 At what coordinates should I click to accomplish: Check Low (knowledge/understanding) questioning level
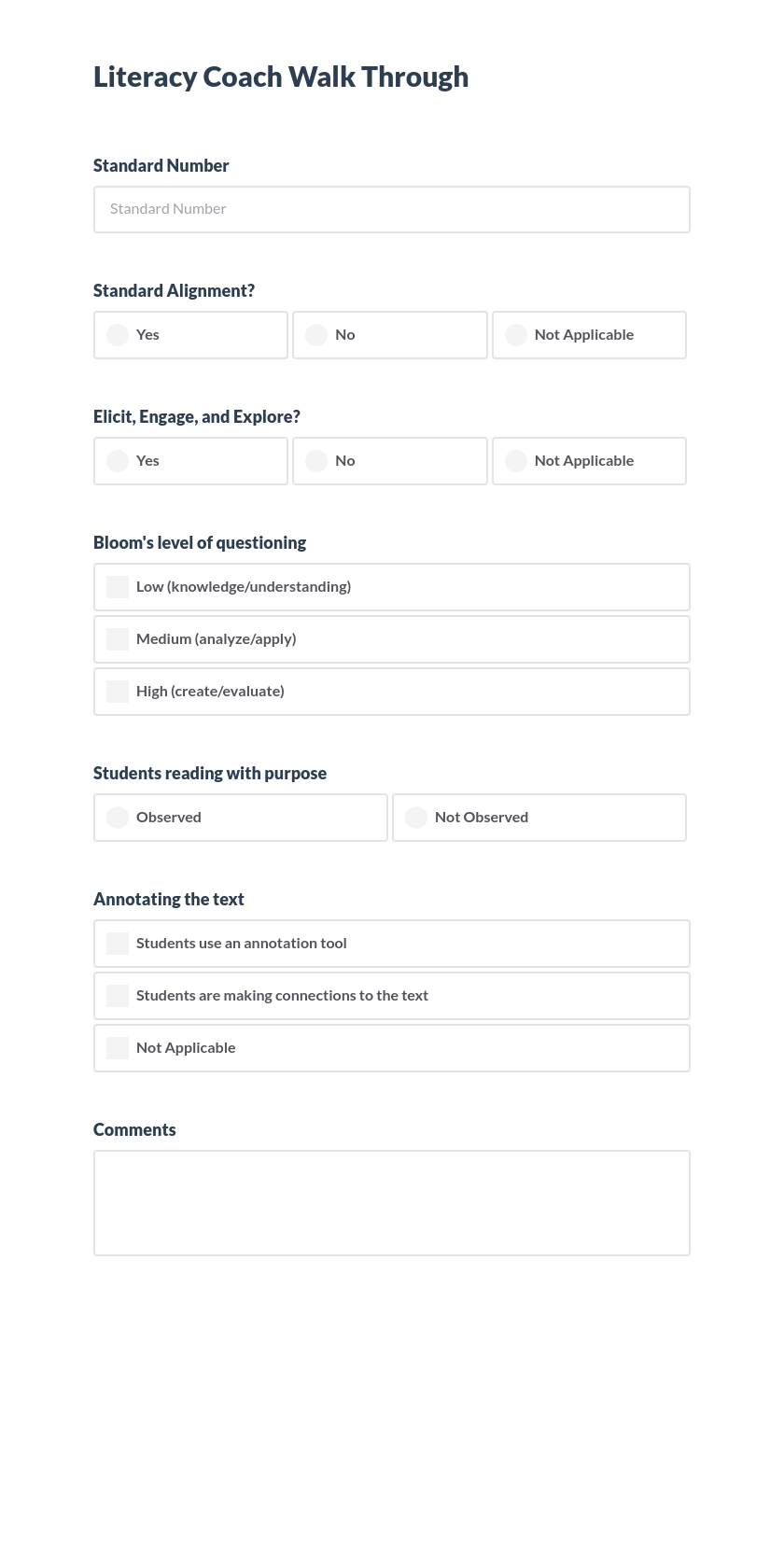[x=118, y=587]
